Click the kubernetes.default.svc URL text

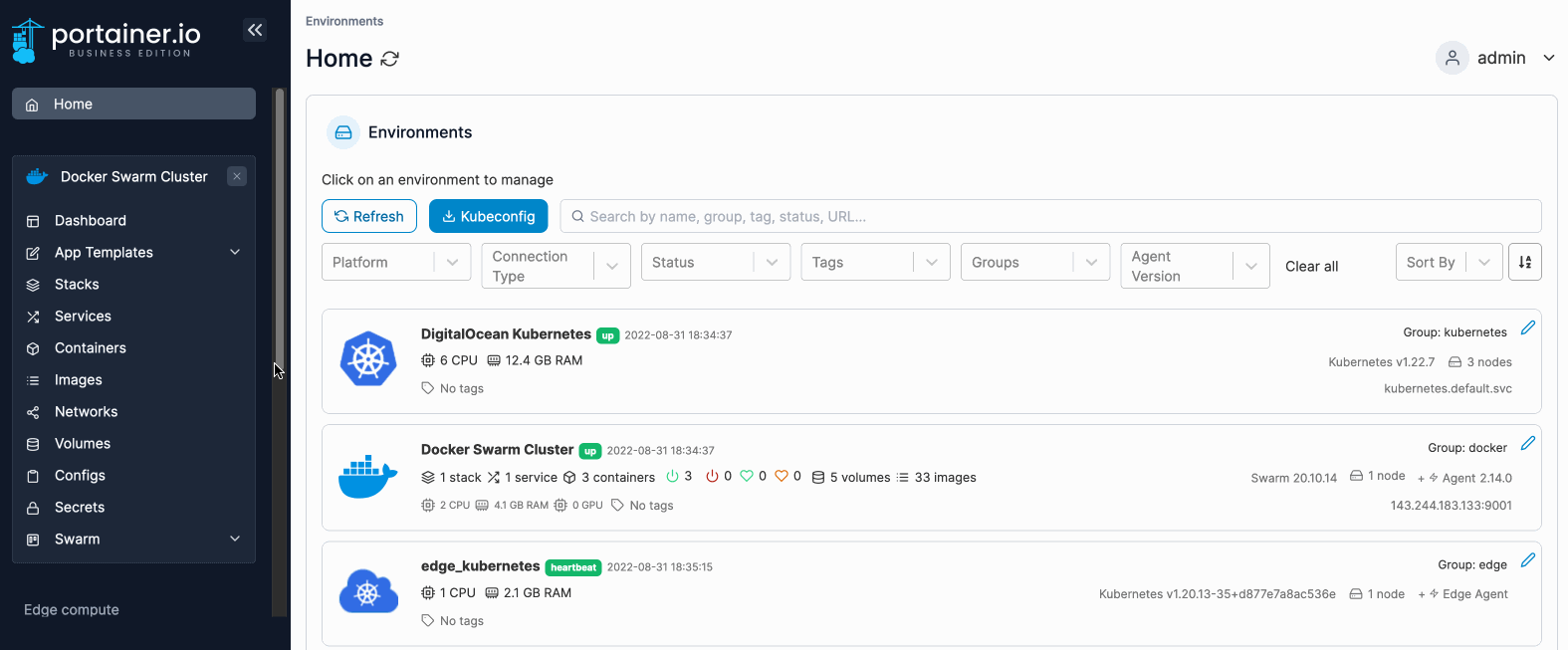click(1448, 389)
